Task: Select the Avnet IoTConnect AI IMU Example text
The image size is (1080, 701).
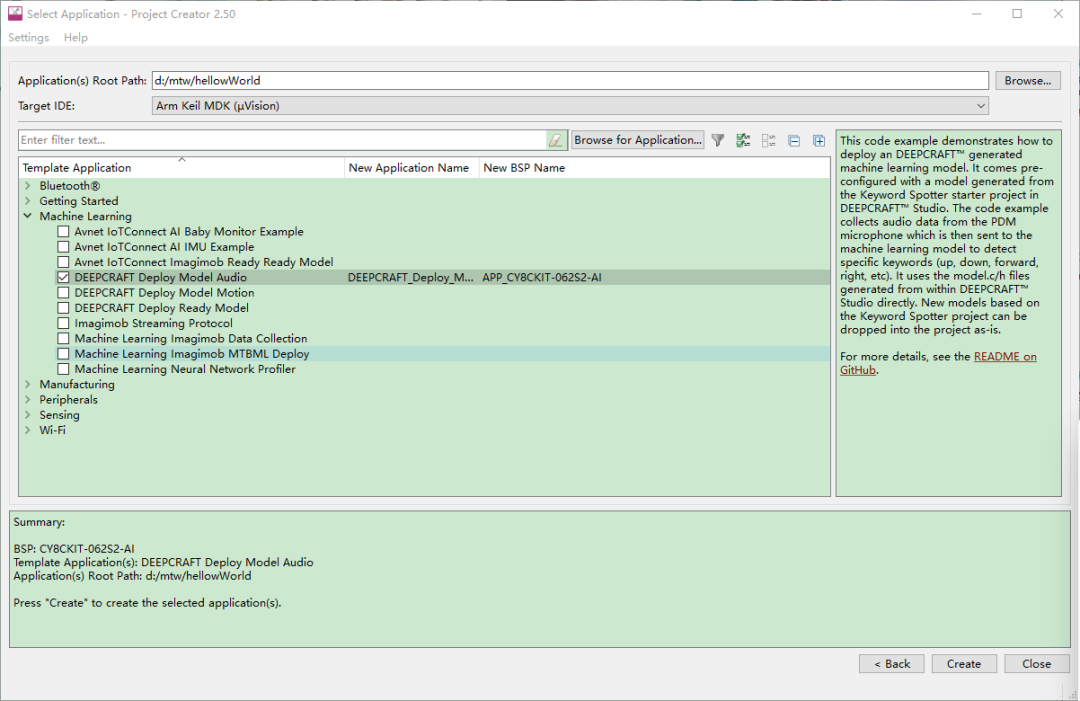Action: pyautogui.click(x=164, y=247)
